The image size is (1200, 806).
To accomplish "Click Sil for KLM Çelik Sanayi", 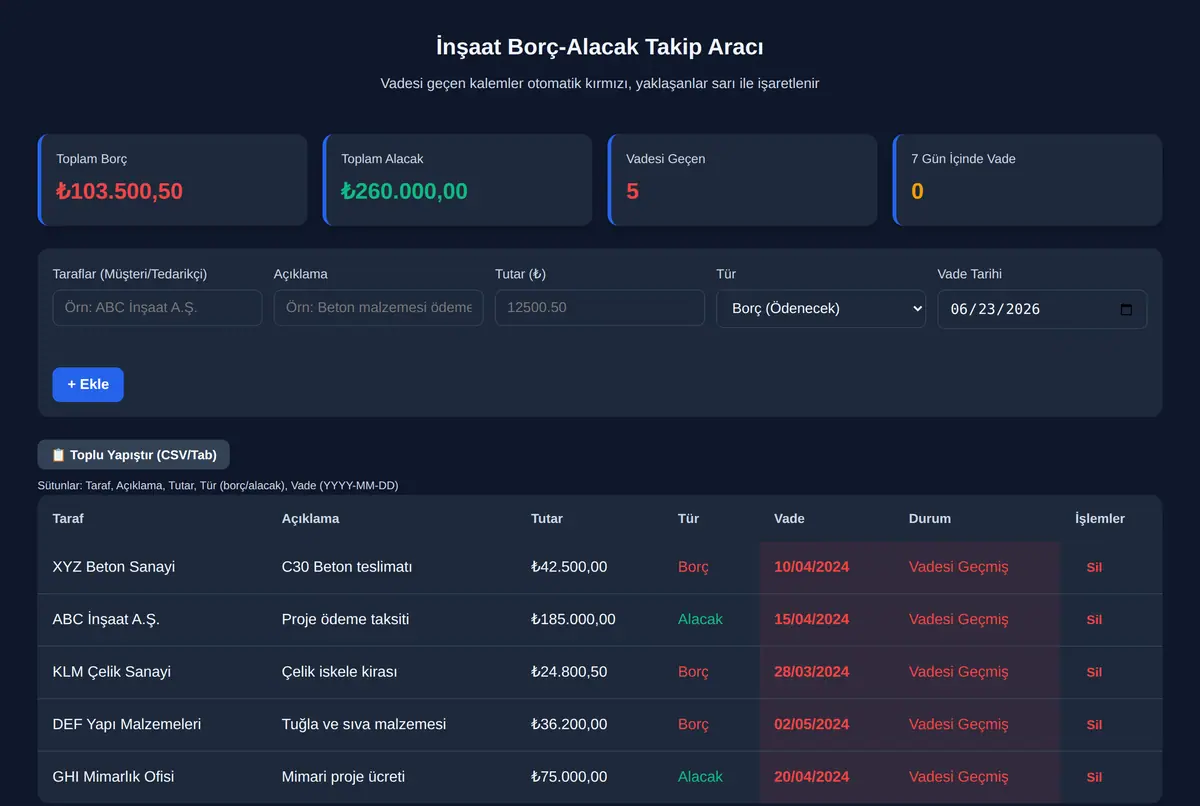I will tap(1094, 672).
